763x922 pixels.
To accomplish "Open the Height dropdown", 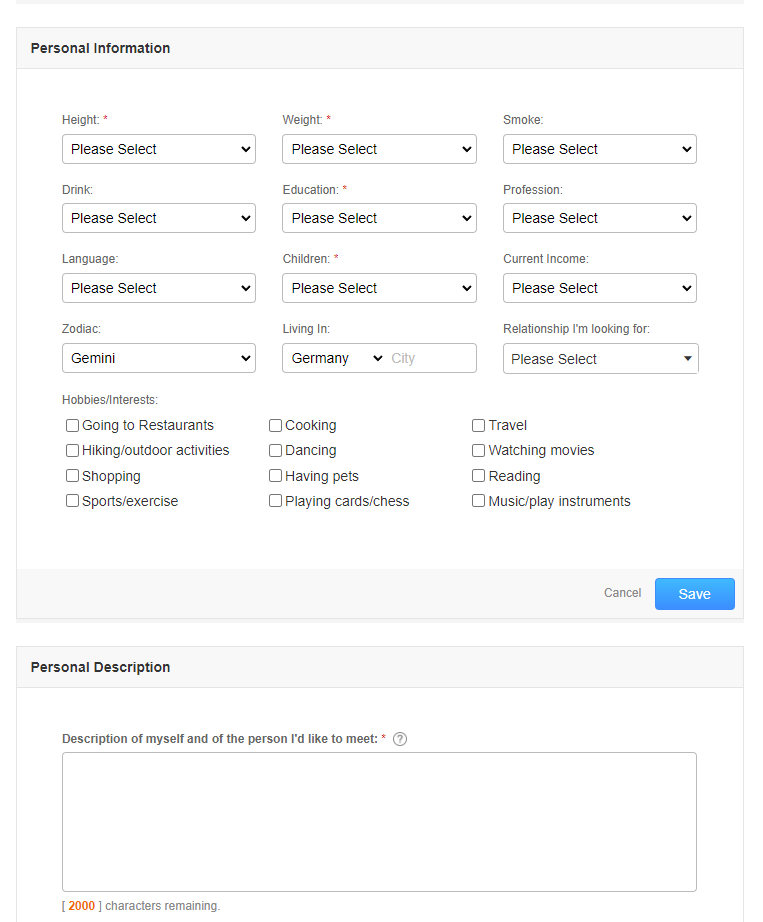I will click(x=158, y=148).
